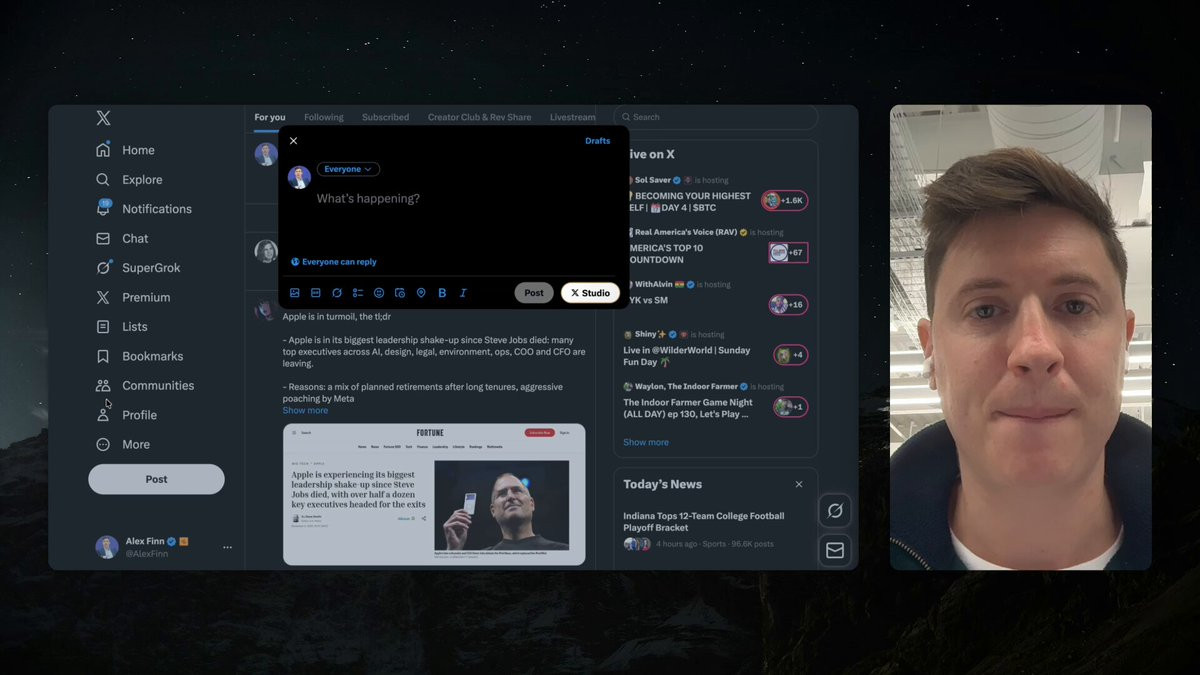Click the +67 listeners badge
1200x675 pixels.
(788, 252)
